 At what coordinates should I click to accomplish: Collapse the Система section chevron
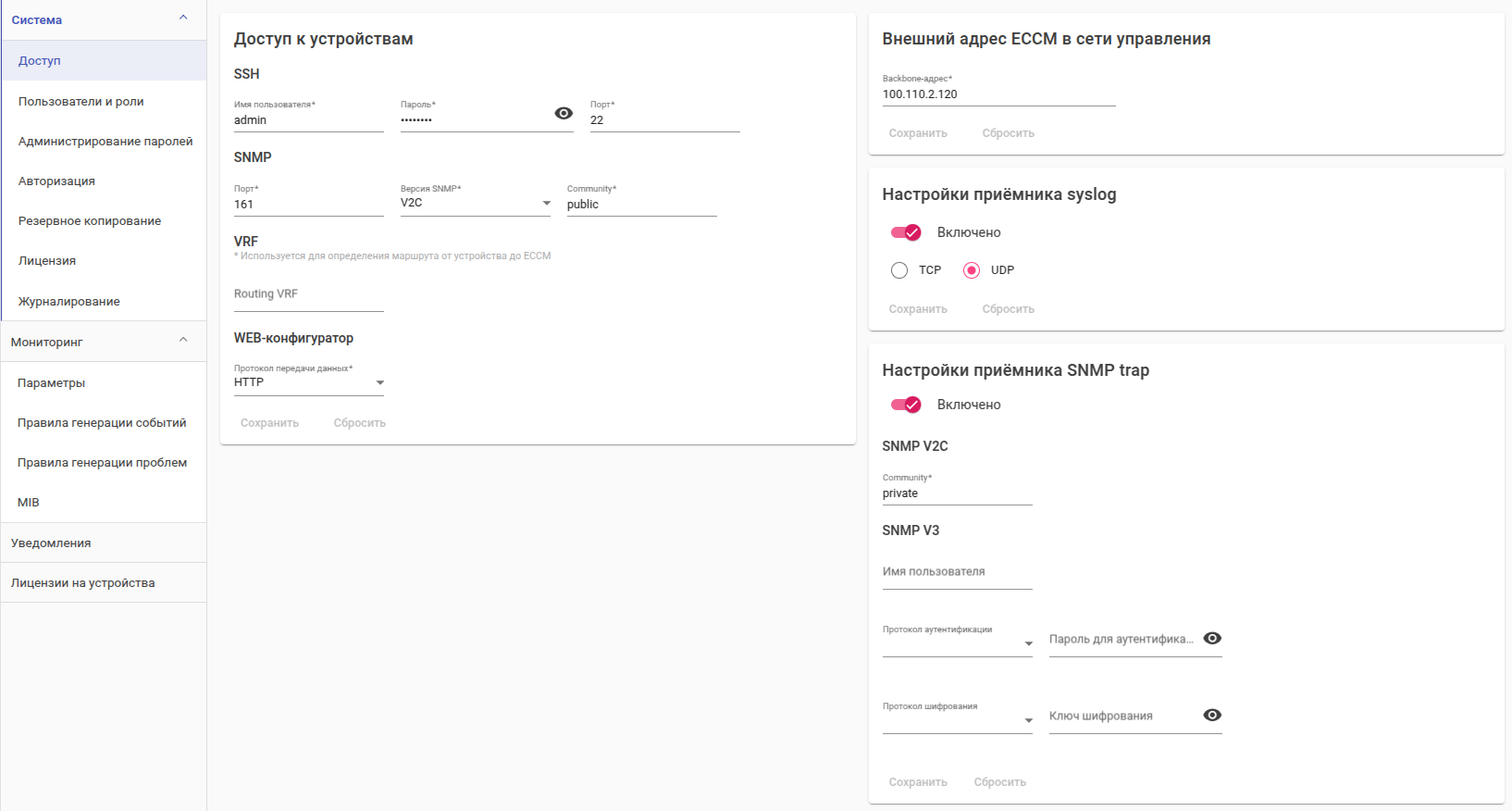pyautogui.click(x=183, y=18)
